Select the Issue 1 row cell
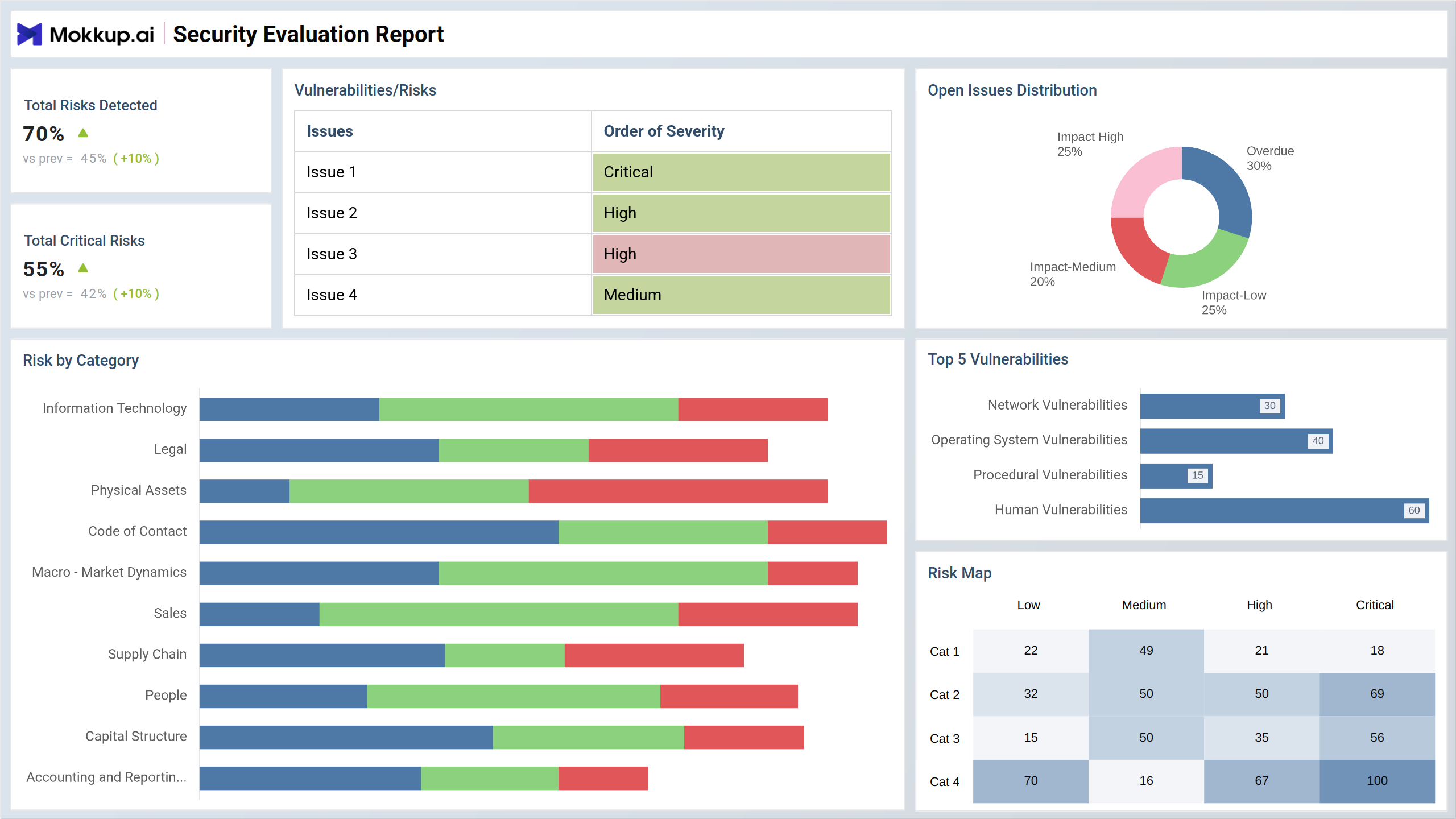 point(443,172)
